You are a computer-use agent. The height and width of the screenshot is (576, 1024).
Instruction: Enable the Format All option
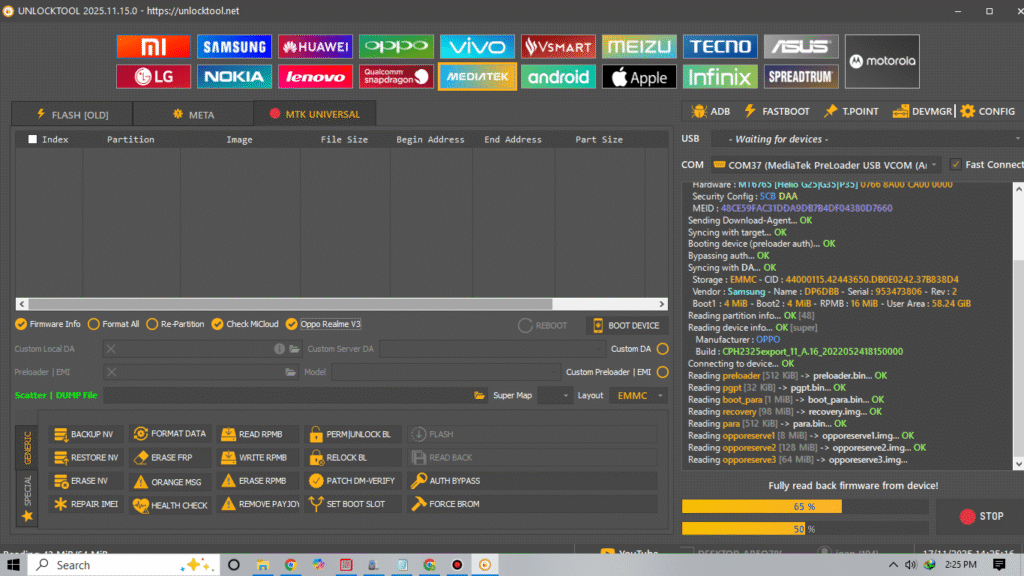click(x=94, y=324)
